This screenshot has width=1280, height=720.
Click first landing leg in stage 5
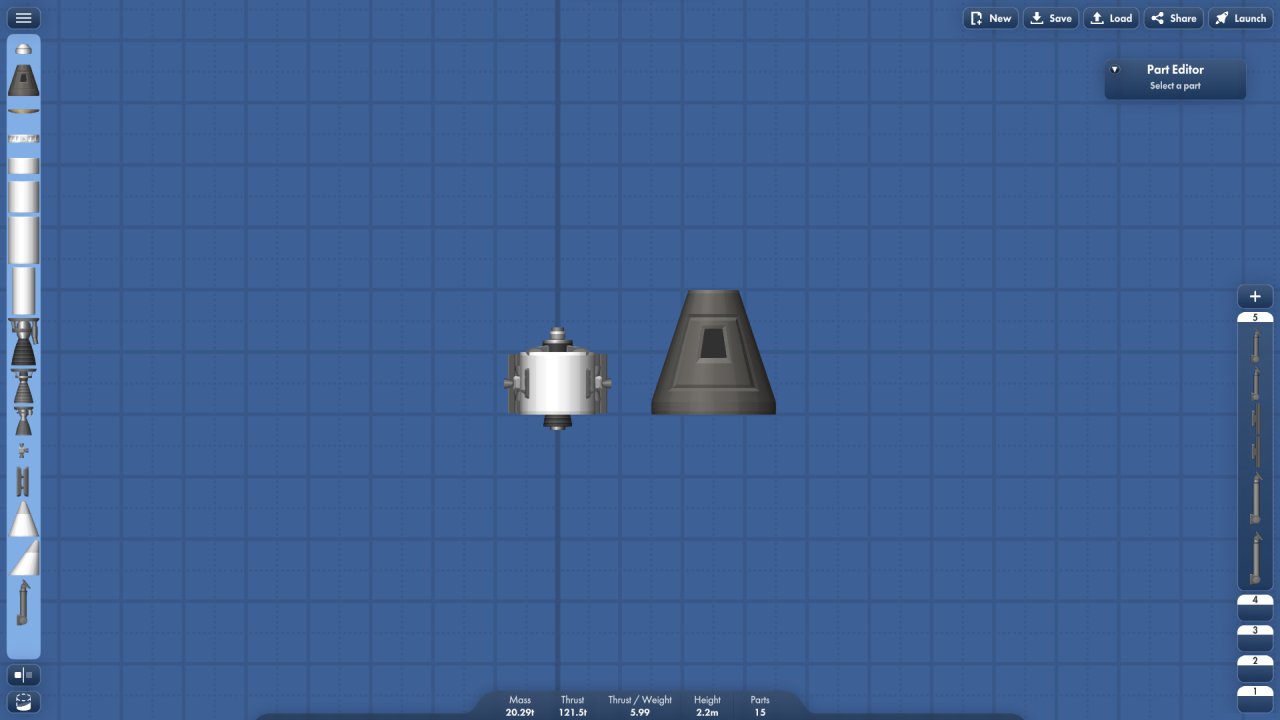(x=1255, y=344)
